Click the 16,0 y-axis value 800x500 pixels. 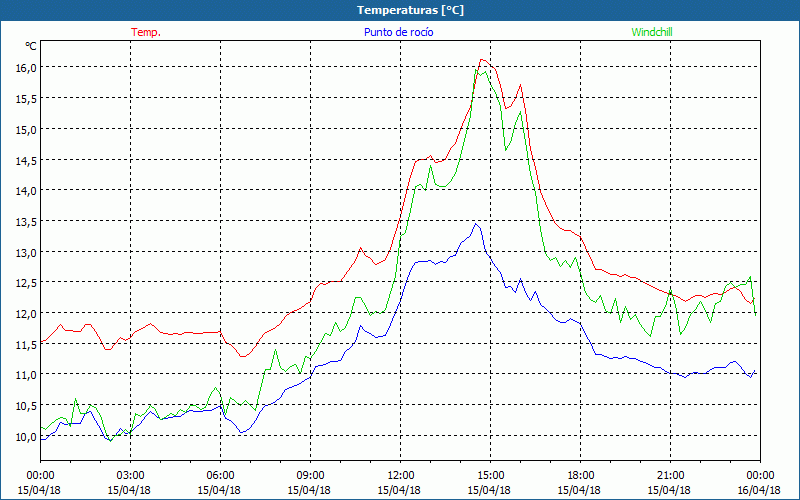point(26,67)
